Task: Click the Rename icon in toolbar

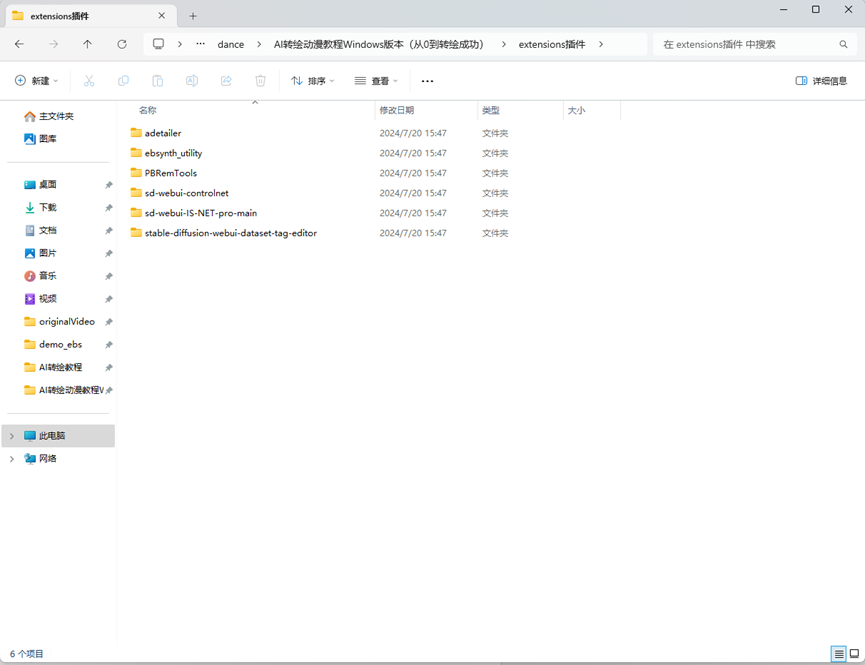Action: click(x=192, y=81)
